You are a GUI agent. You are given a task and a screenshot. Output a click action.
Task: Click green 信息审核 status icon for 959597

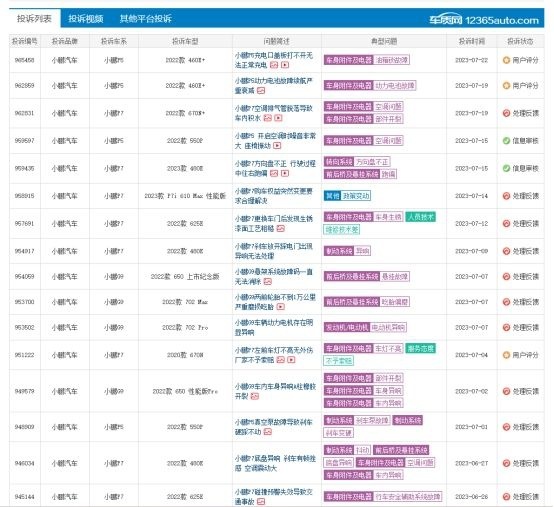pyautogui.click(x=506, y=141)
